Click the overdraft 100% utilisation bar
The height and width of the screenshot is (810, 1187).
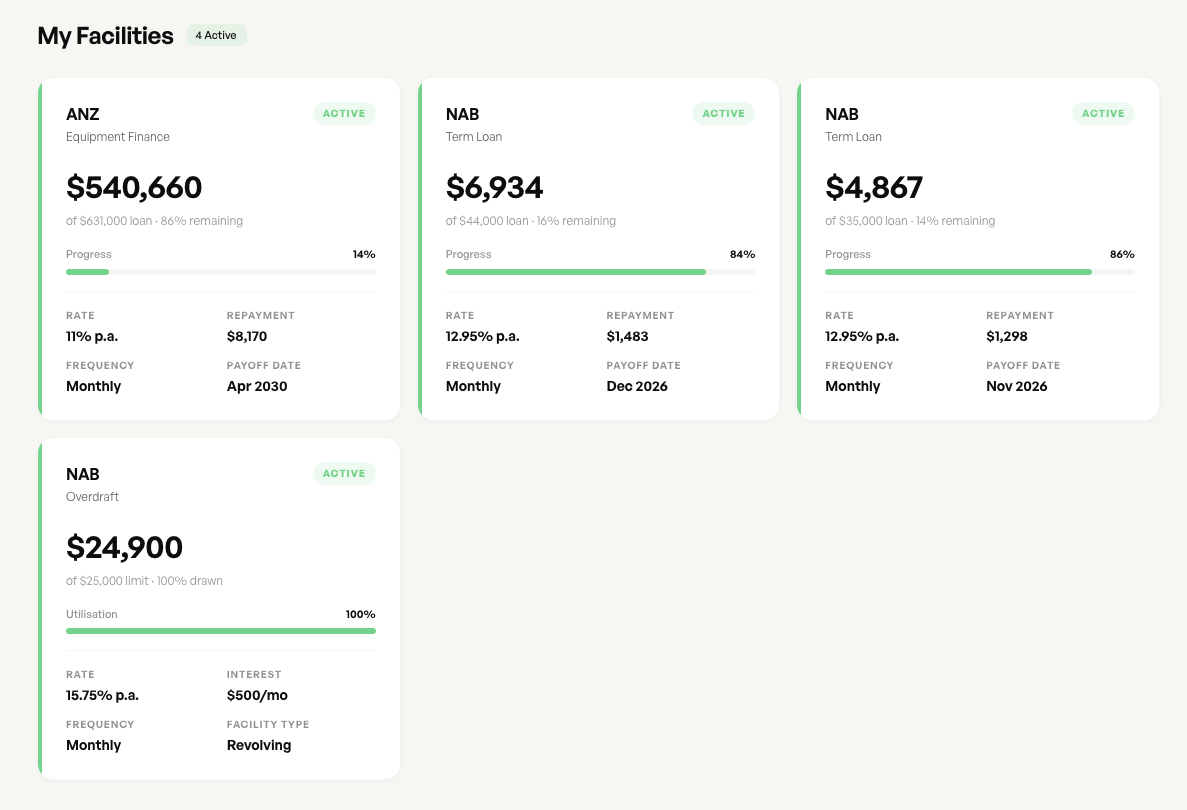coord(221,631)
